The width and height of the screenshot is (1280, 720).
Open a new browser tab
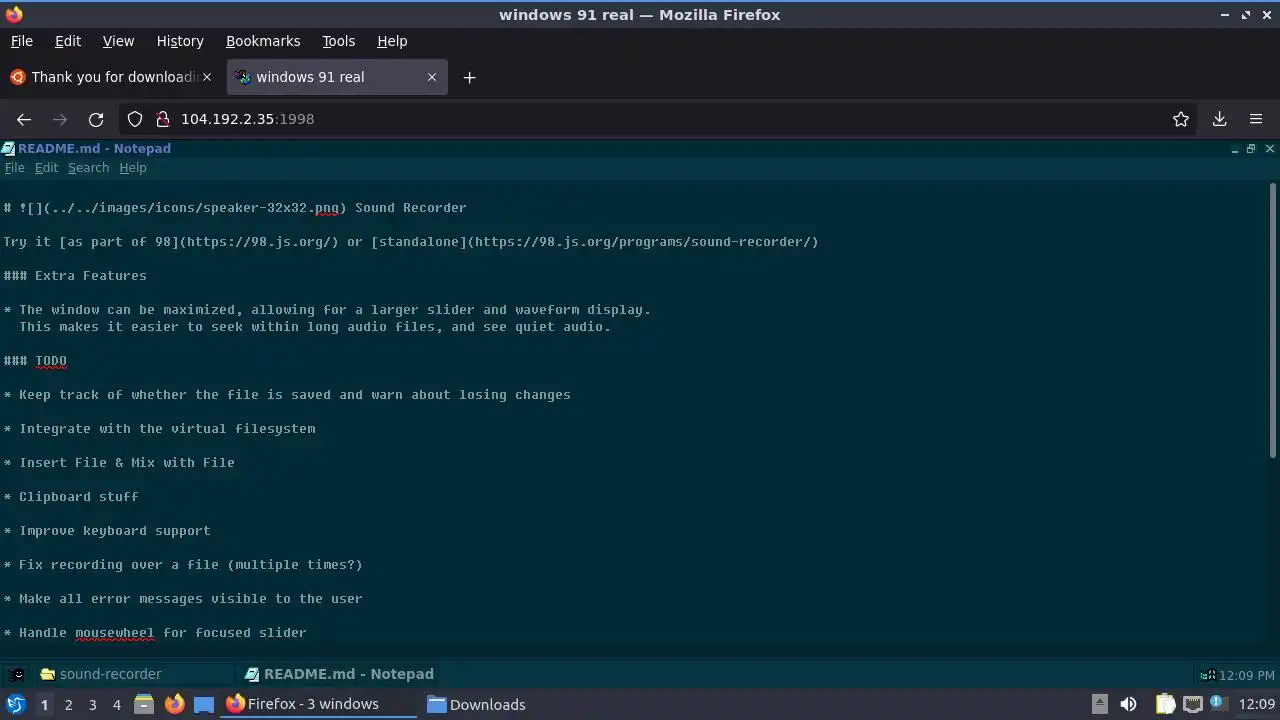click(469, 77)
